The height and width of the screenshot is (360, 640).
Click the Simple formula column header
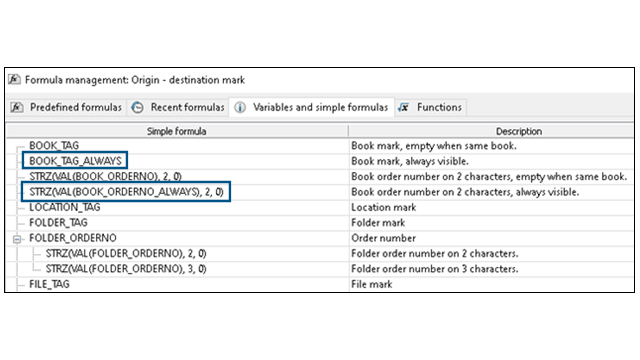pyautogui.click(x=177, y=131)
